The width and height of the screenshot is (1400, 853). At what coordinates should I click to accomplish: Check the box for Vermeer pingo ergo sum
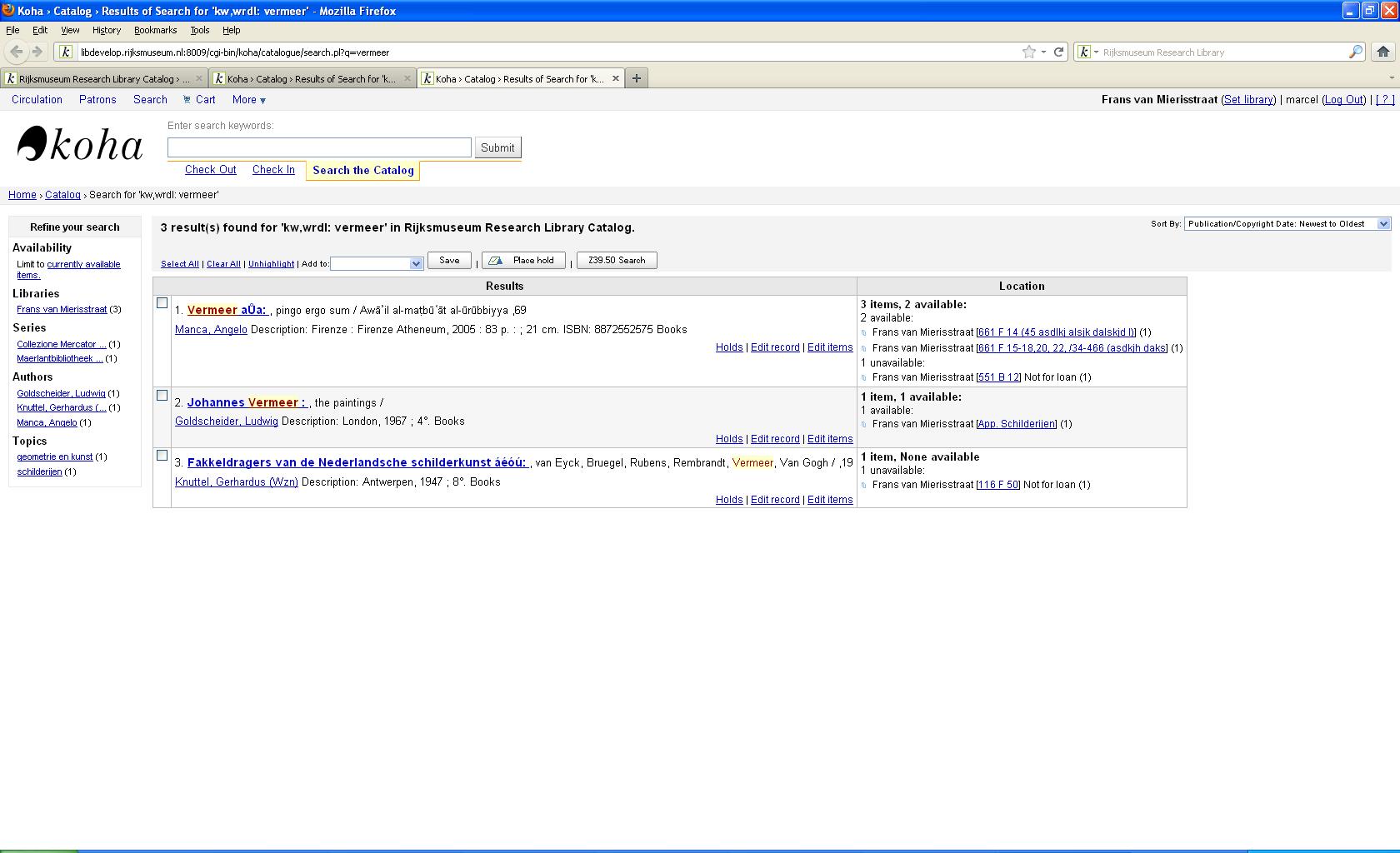tap(162, 303)
